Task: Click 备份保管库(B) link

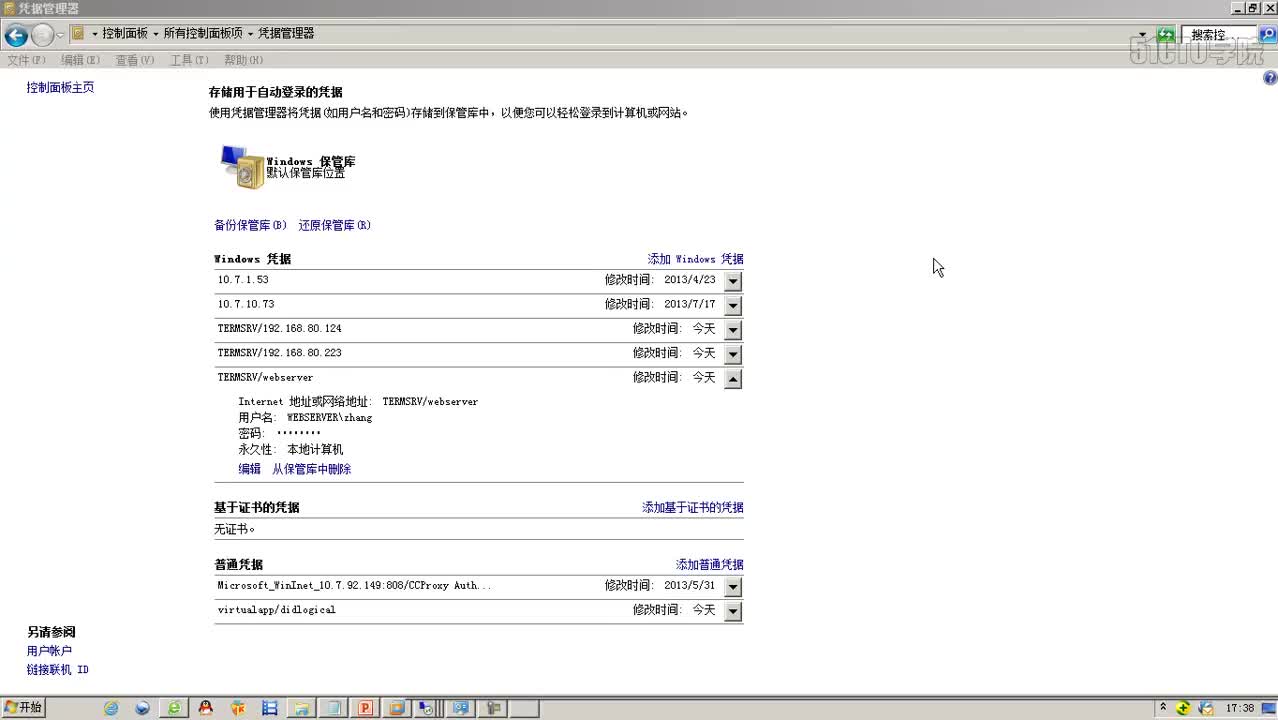Action: [250, 225]
